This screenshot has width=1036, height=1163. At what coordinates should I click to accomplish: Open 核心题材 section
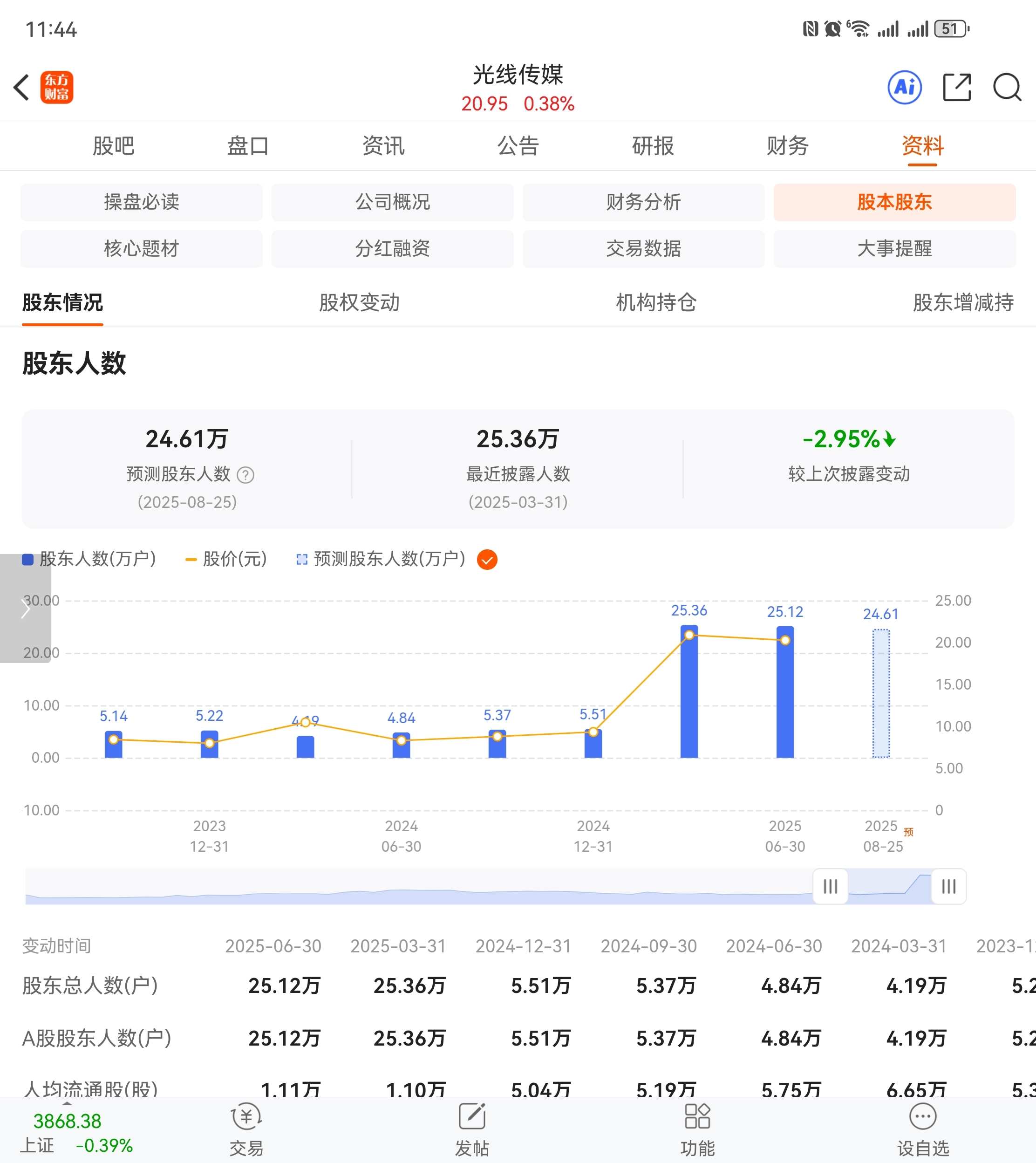pos(142,249)
